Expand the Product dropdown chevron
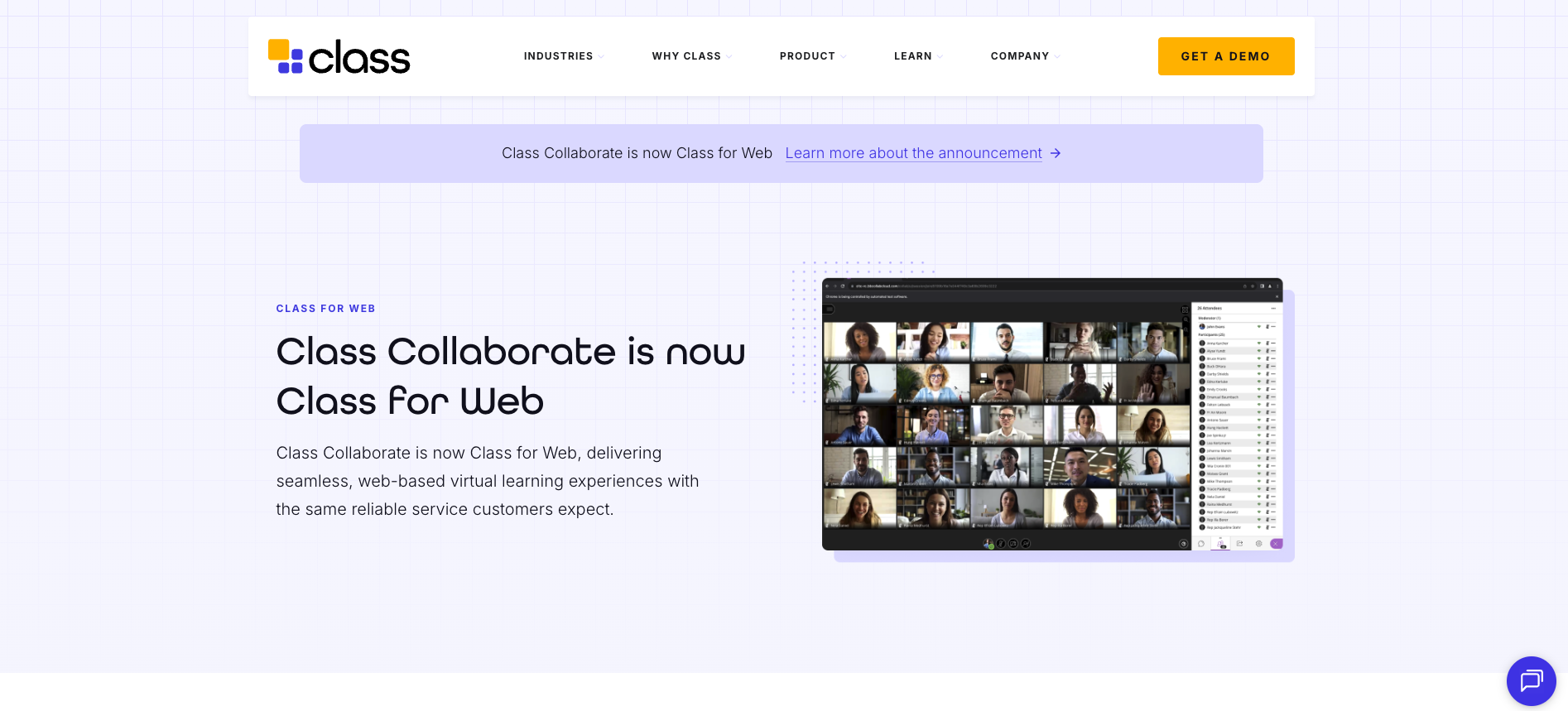The width and height of the screenshot is (1568, 711). point(844,56)
